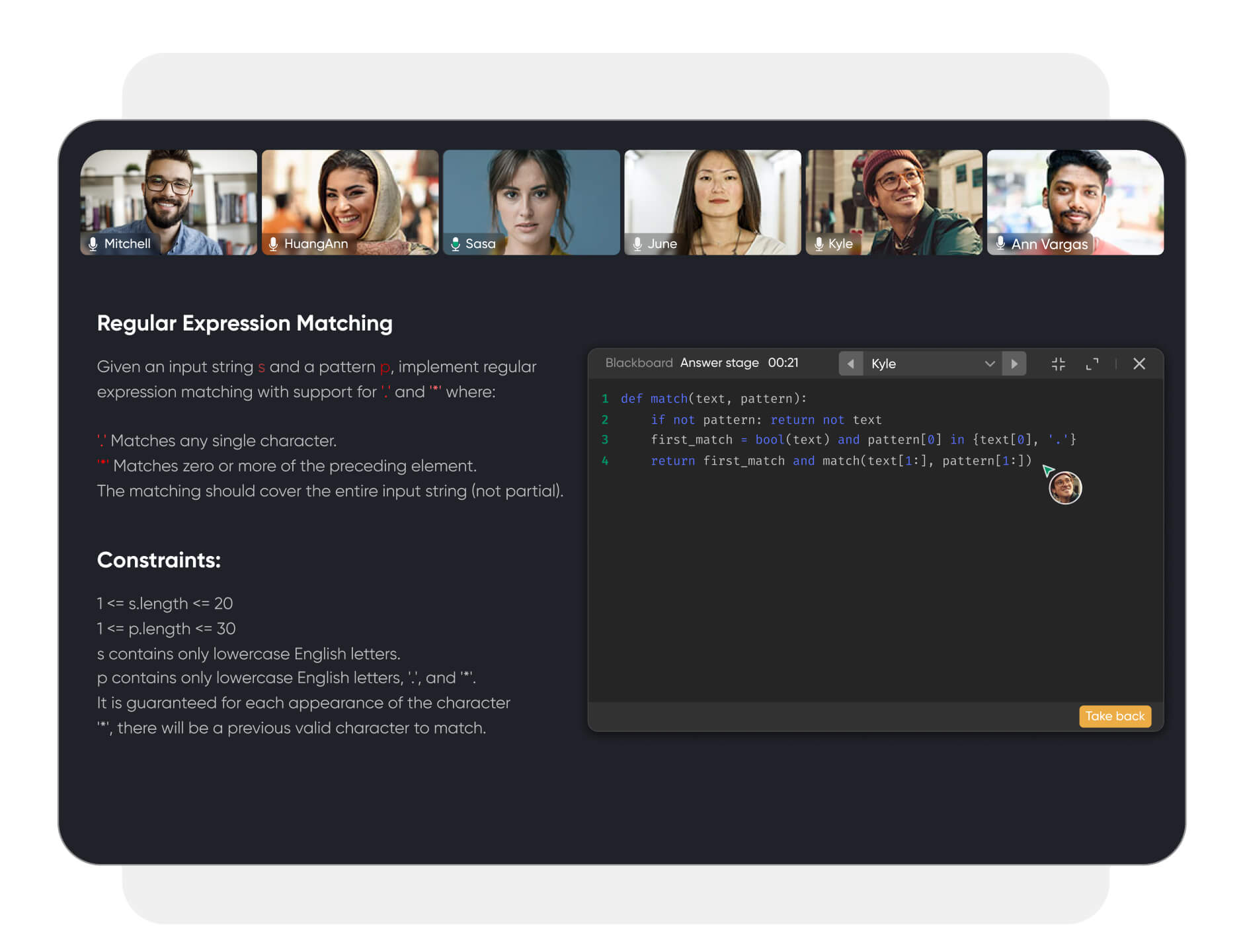The width and height of the screenshot is (1243, 952).
Task: Click Kyle's avatar cursor in code editor
Action: click(1064, 488)
